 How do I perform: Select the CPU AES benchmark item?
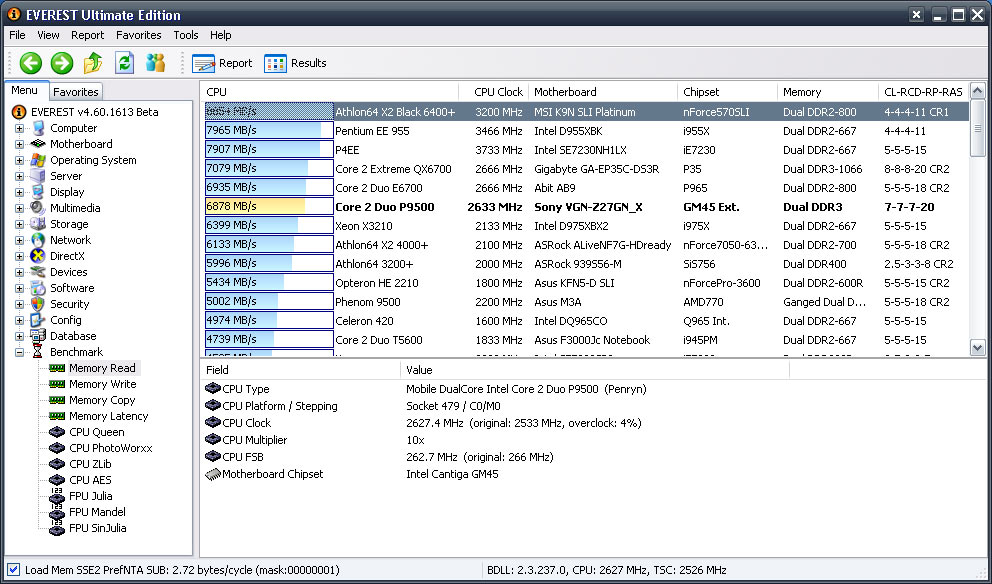point(90,480)
